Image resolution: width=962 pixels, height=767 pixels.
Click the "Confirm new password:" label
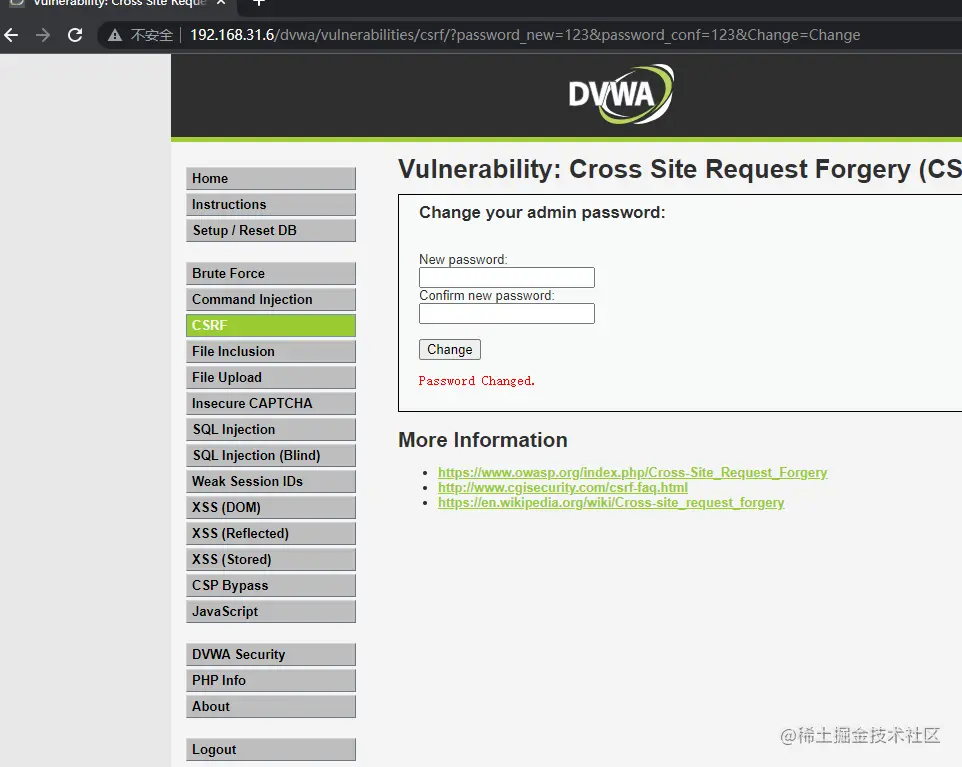(x=487, y=296)
